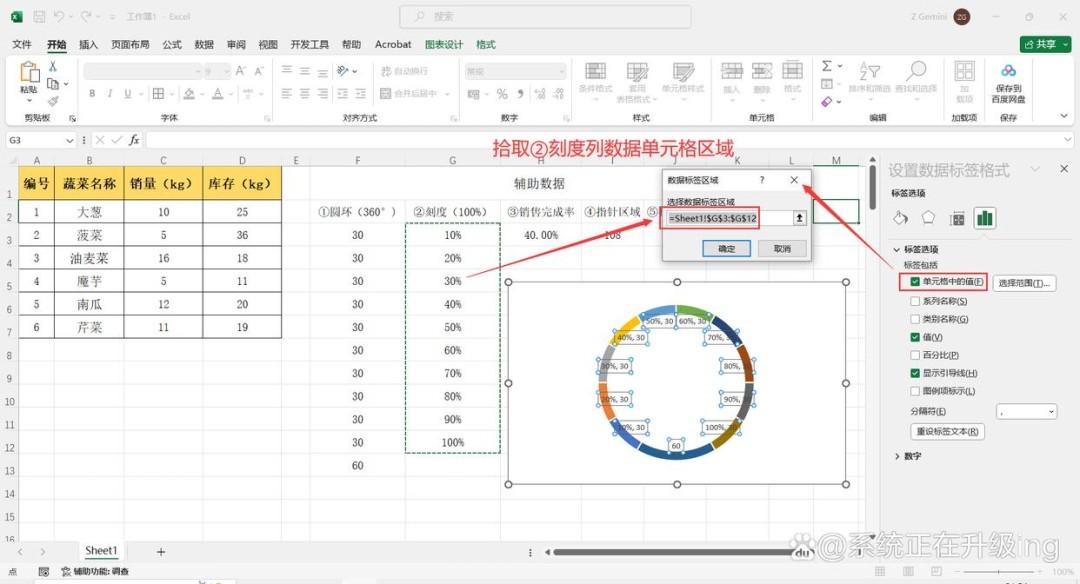Click the AutoSum sigma icon
Screen dimensions: 1080x584
[827, 66]
